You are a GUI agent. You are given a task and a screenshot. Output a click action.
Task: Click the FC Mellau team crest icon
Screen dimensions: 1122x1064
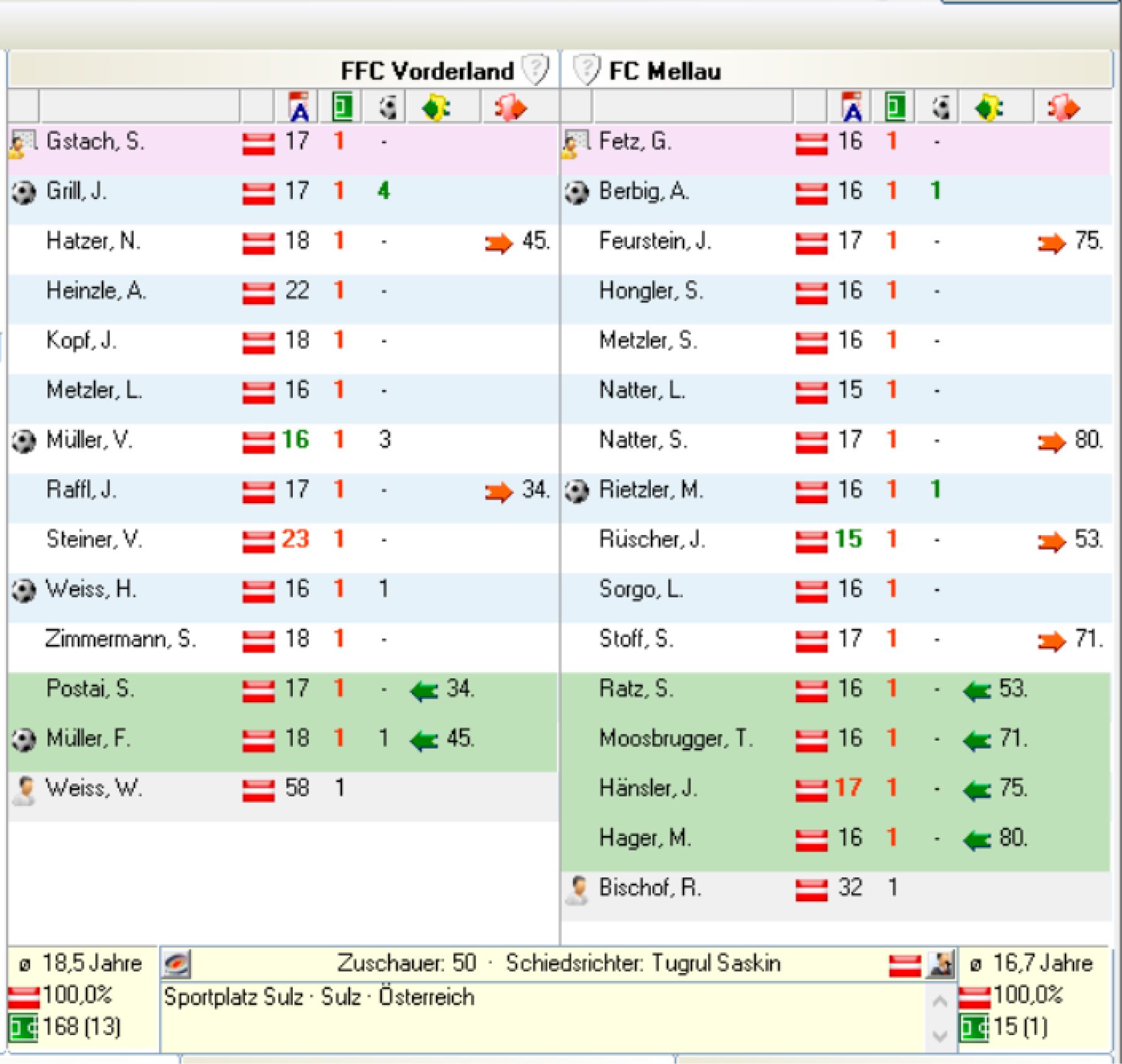(x=586, y=69)
